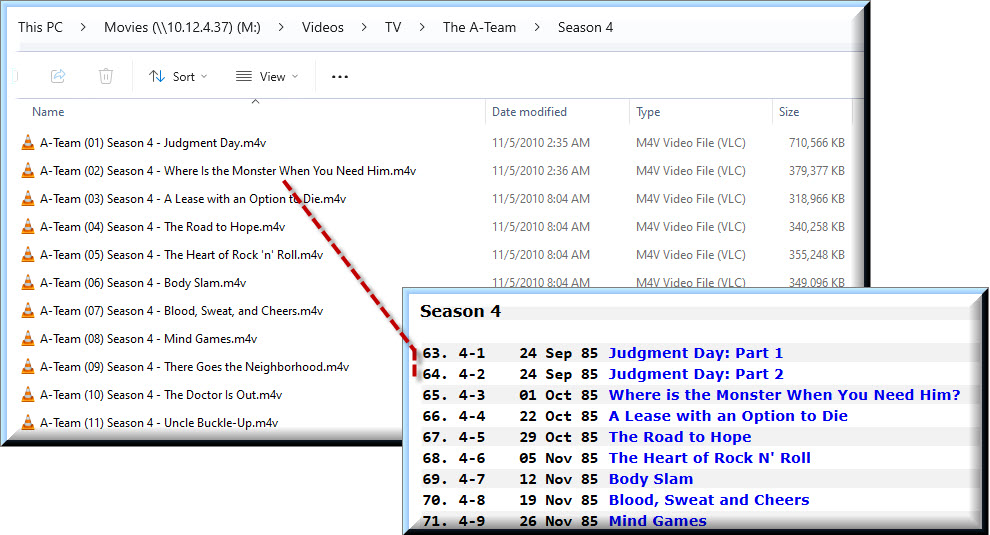This screenshot has height=535, width=990.
Task: Click the 710,566 KB size value
Action: pyautogui.click(x=816, y=143)
